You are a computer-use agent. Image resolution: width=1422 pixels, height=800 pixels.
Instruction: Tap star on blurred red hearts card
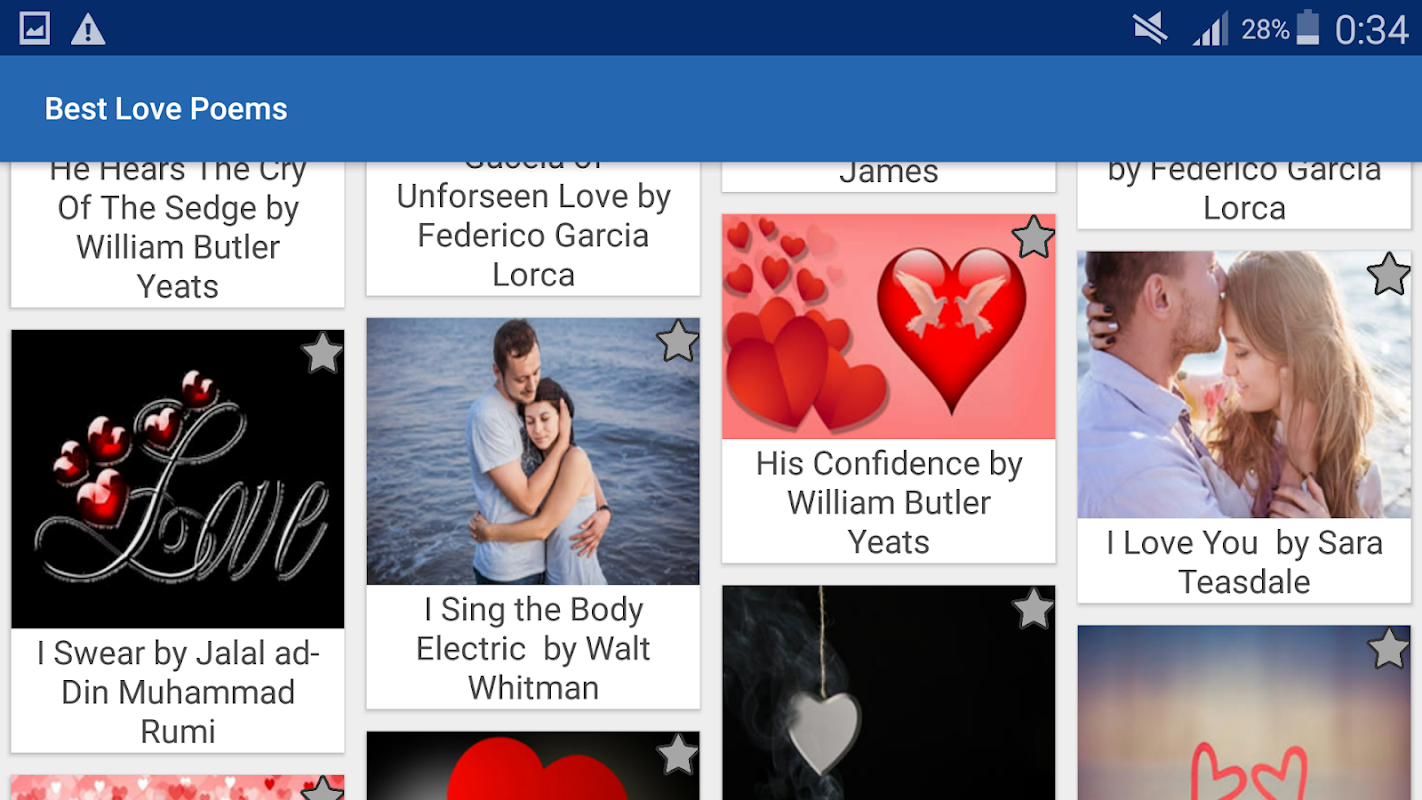click(x=1389, y=648)
